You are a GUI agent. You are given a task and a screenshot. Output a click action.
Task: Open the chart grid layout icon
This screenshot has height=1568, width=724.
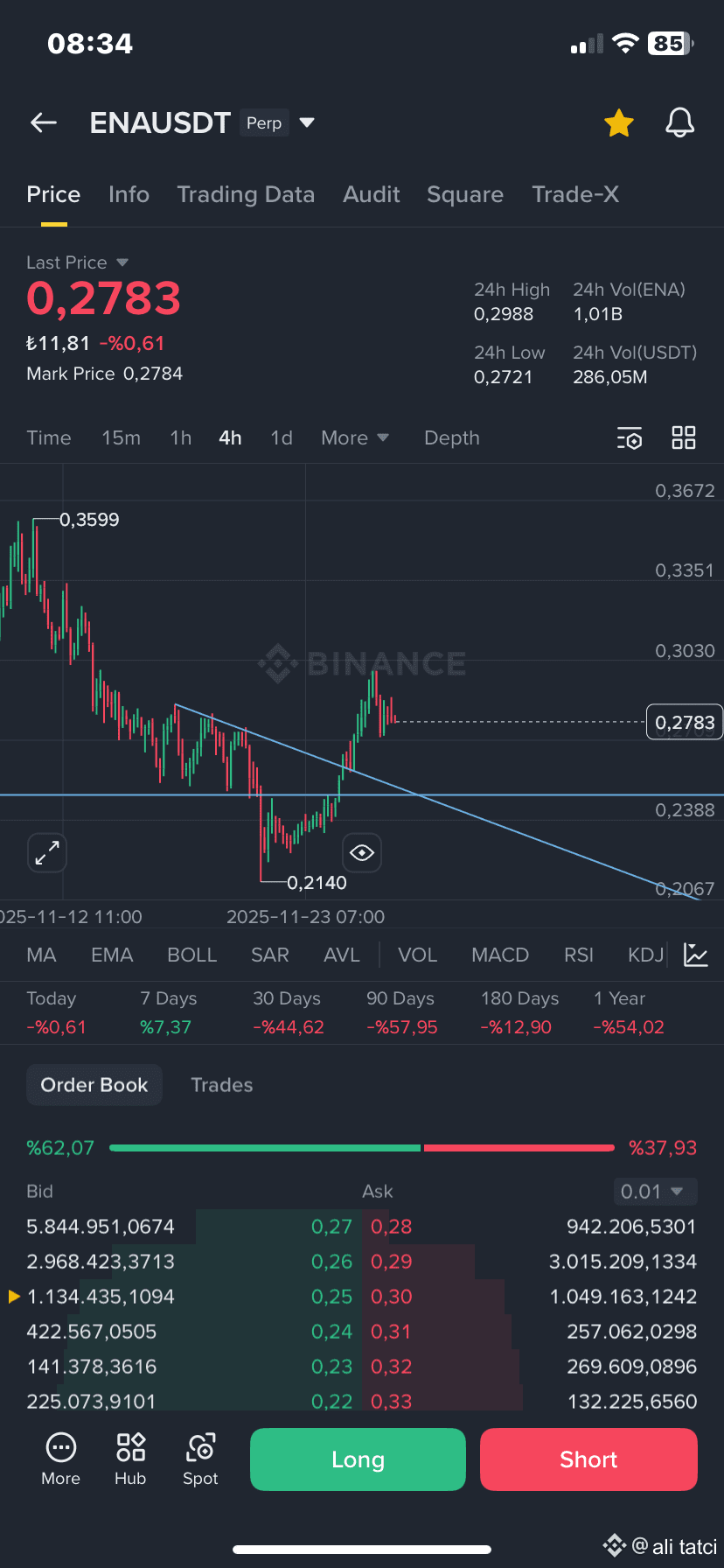click(684, 437)
